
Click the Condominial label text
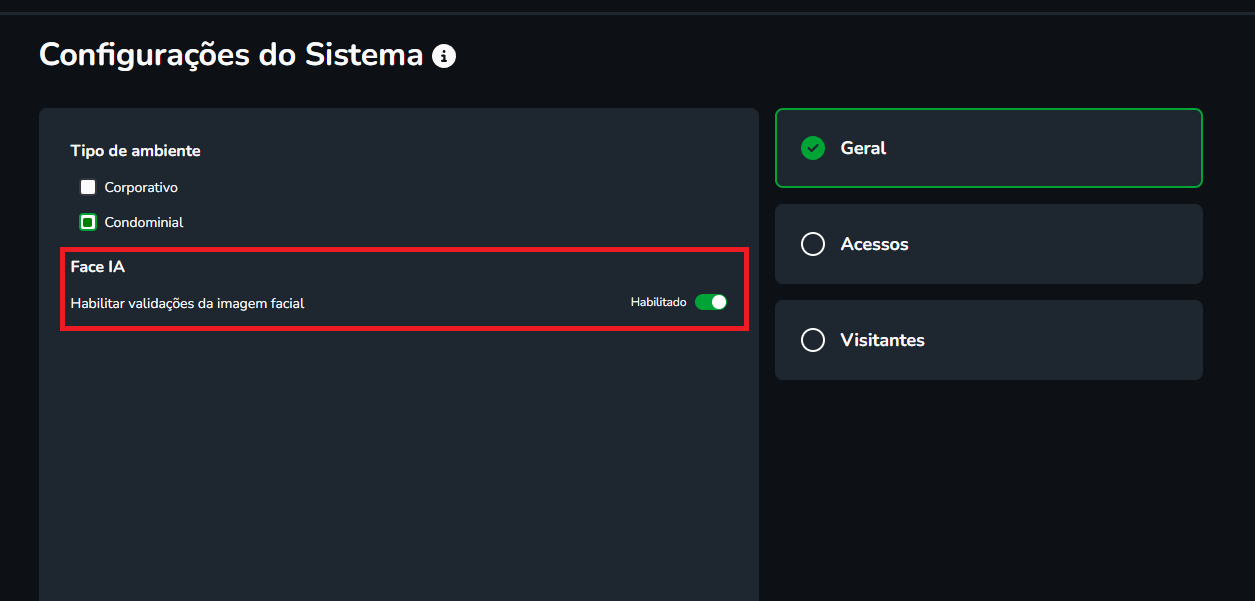[x=144, y=222]
